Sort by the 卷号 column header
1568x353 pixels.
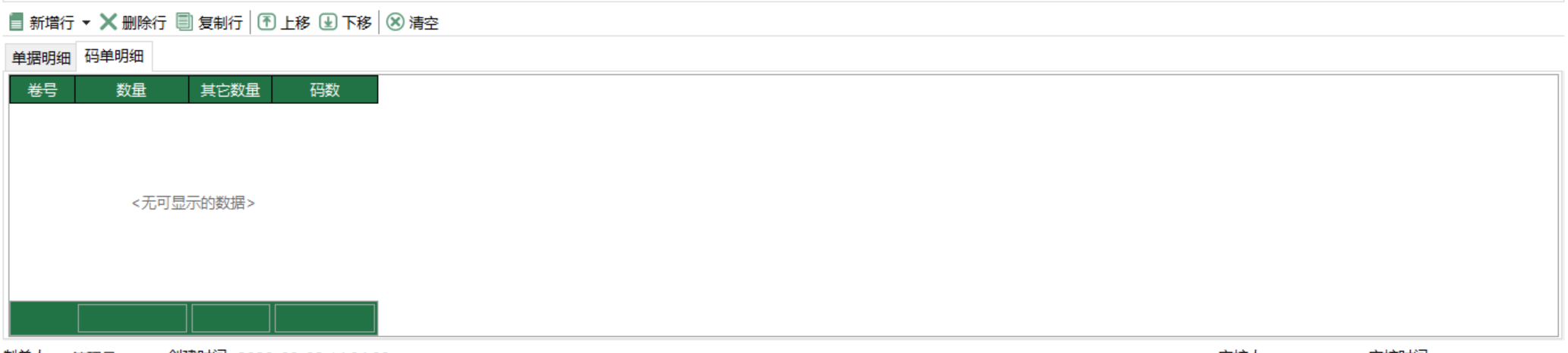43,90
